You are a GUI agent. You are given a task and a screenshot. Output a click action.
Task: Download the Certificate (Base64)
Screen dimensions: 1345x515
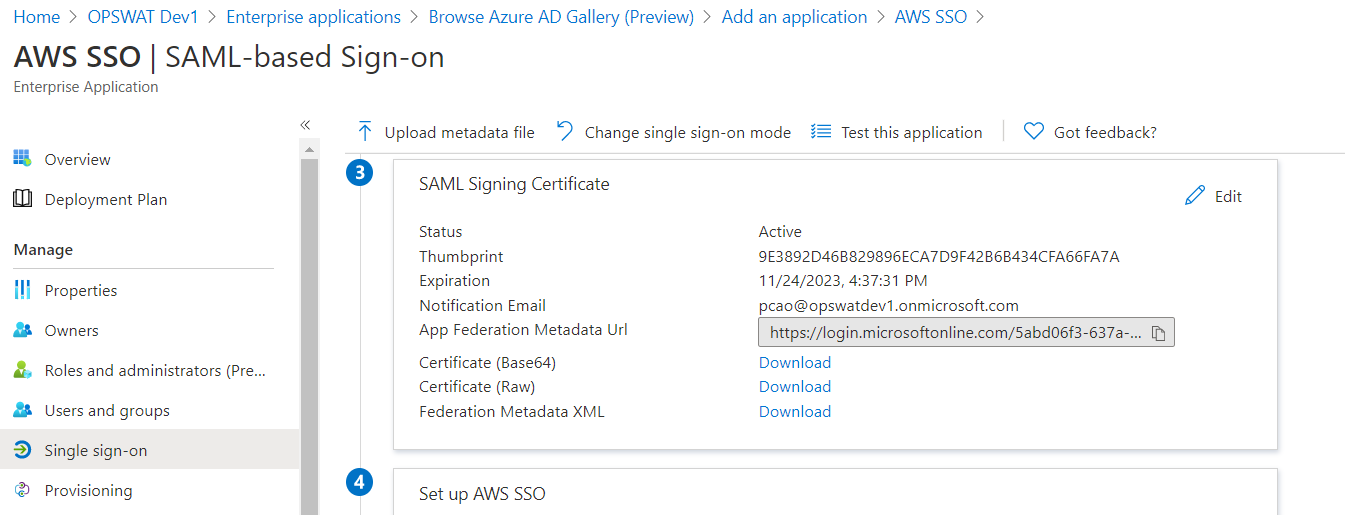point(795,363)
